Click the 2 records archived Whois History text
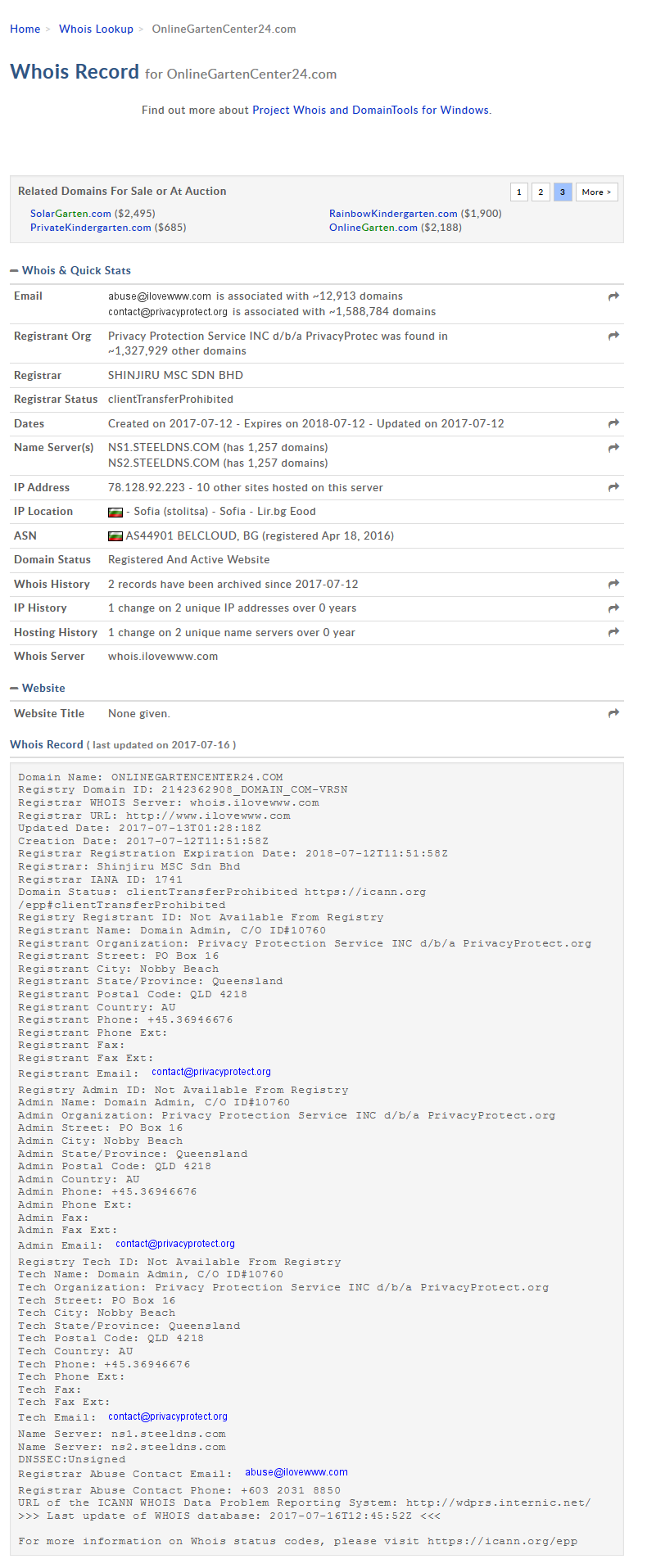647x1568 pixels. click(x=233, y=584)
